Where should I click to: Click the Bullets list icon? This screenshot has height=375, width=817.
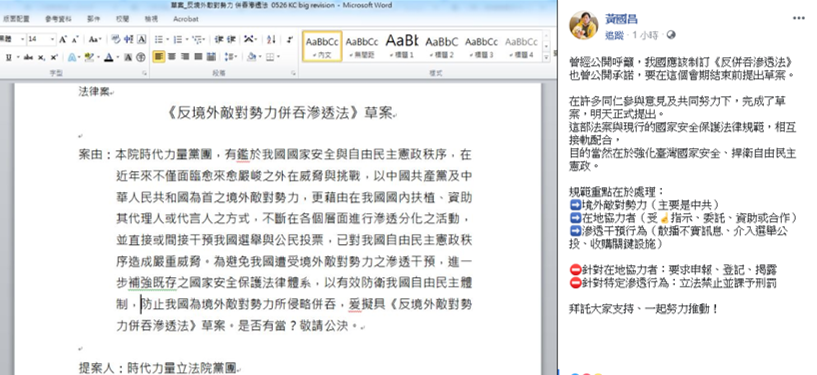(159, 39)
